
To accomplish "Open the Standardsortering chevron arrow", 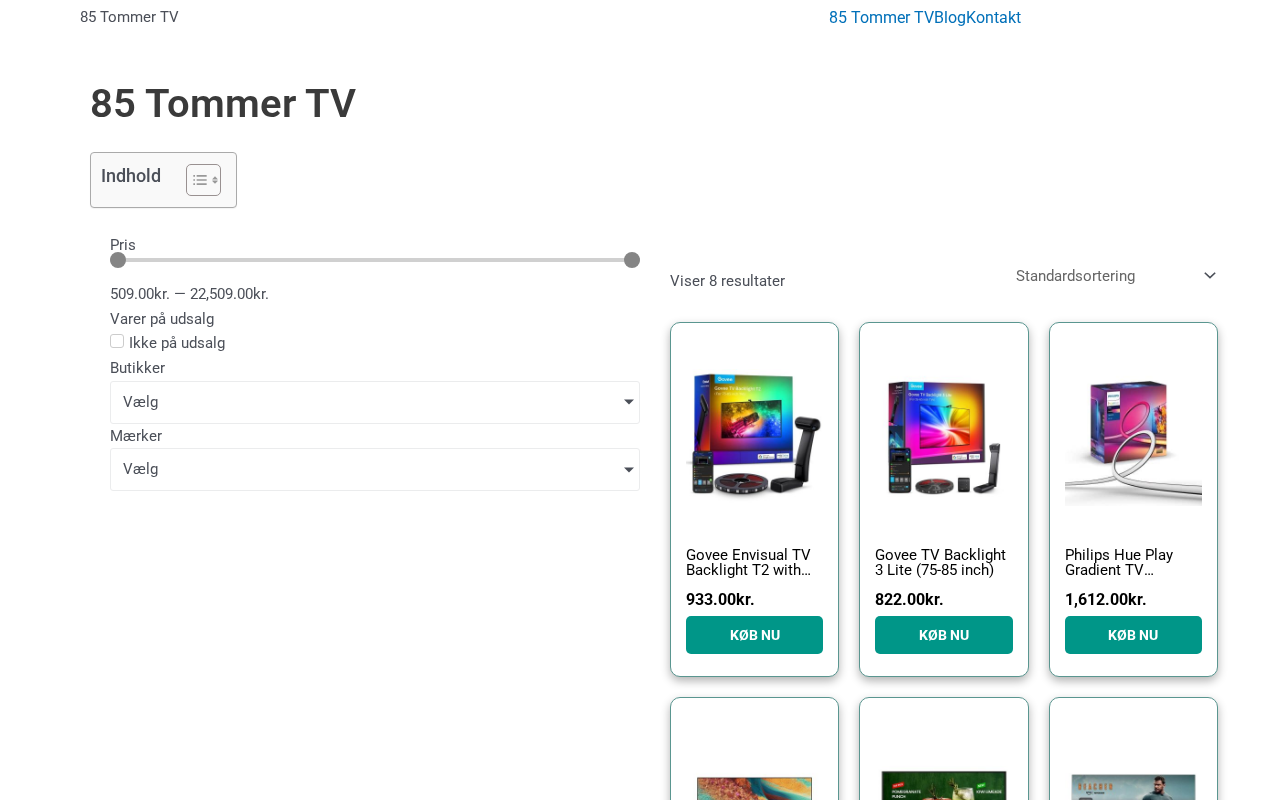I will [x=1209, y=276].
